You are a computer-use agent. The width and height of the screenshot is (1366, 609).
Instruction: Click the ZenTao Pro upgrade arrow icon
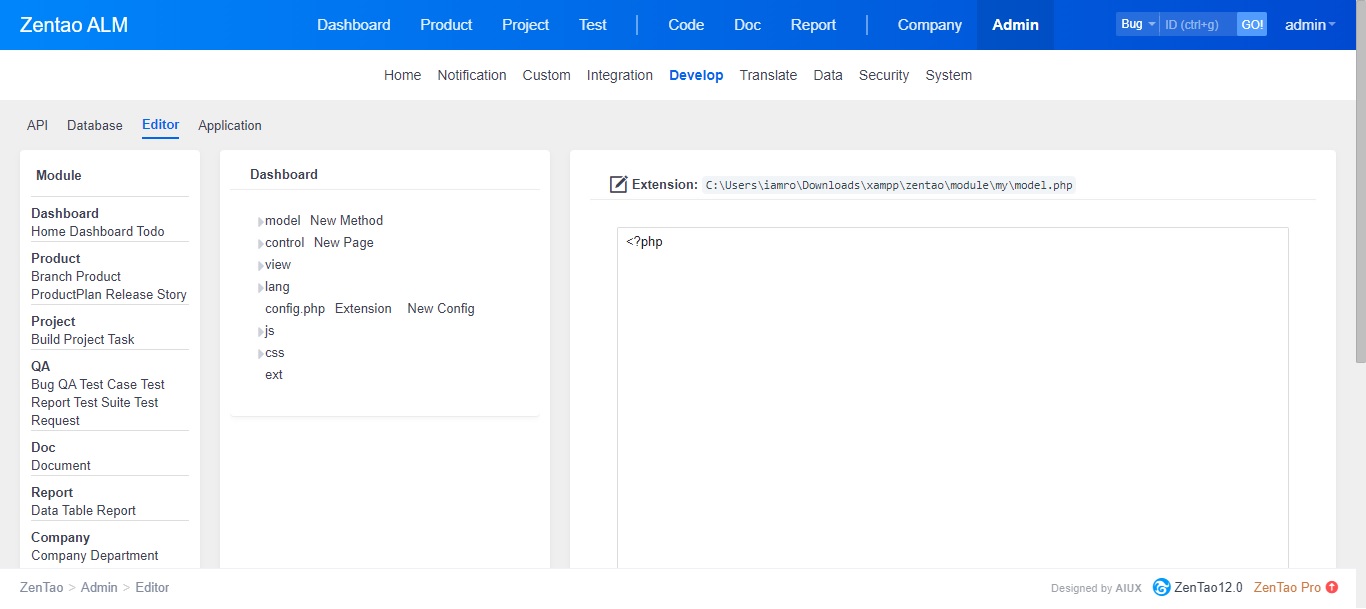coord(1332,587)
